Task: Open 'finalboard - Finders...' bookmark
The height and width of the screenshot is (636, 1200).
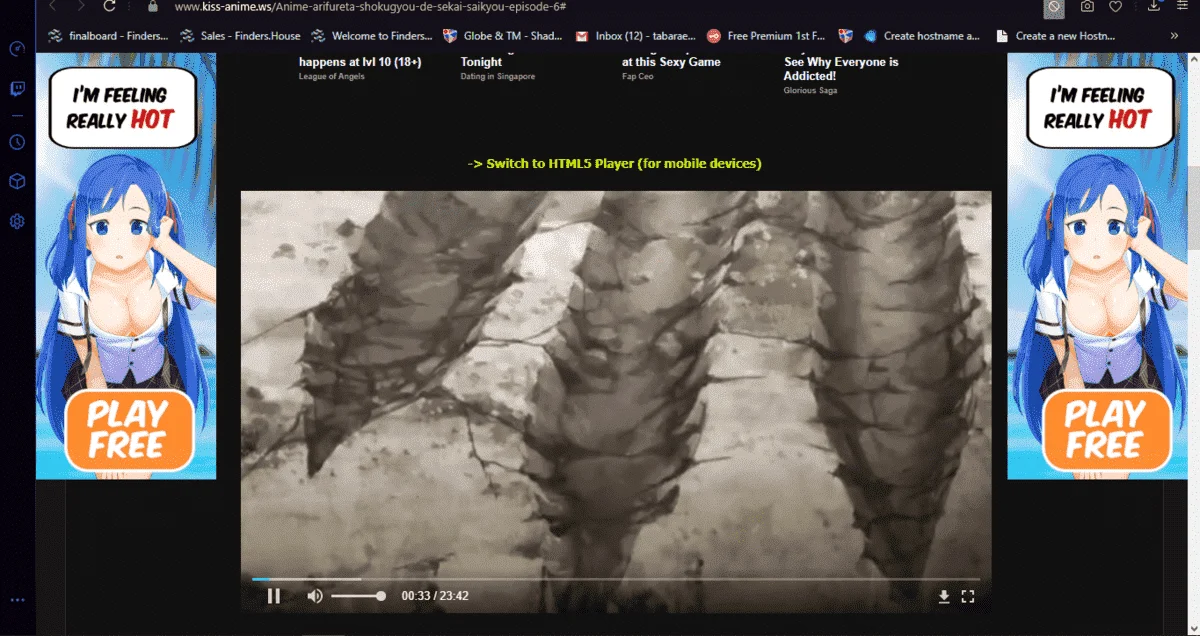Action: [109, 36]
